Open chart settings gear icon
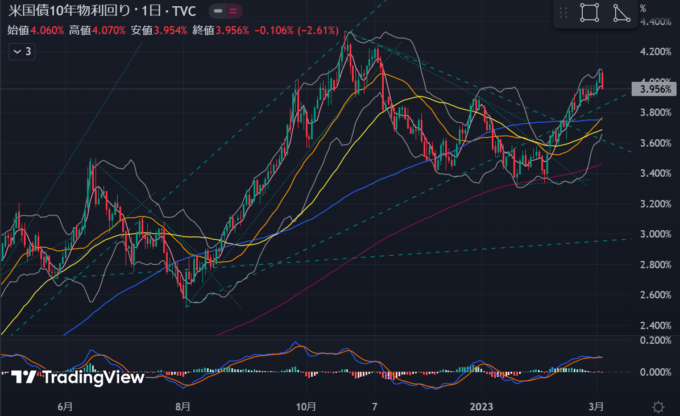 tap(657, 406)
